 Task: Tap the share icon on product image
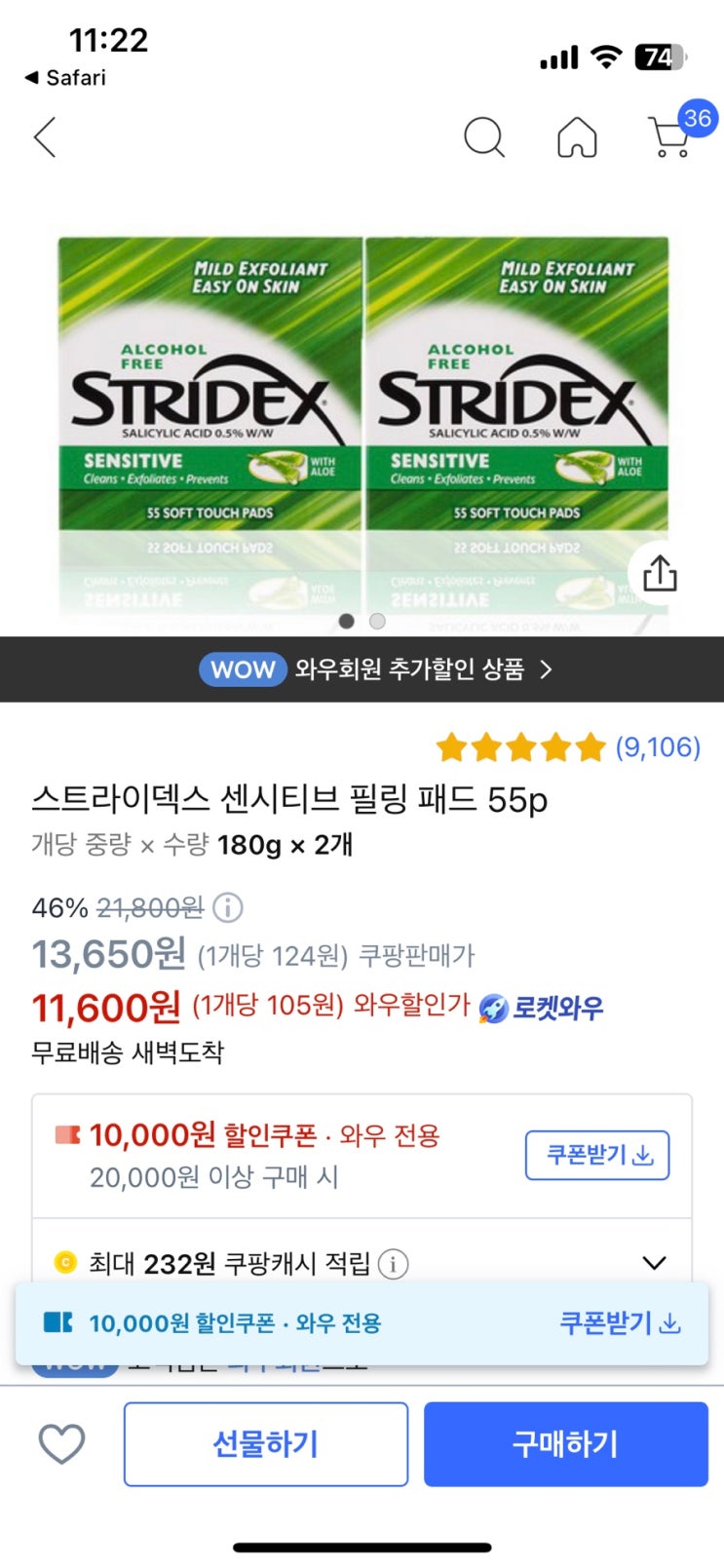click(660, 573)
